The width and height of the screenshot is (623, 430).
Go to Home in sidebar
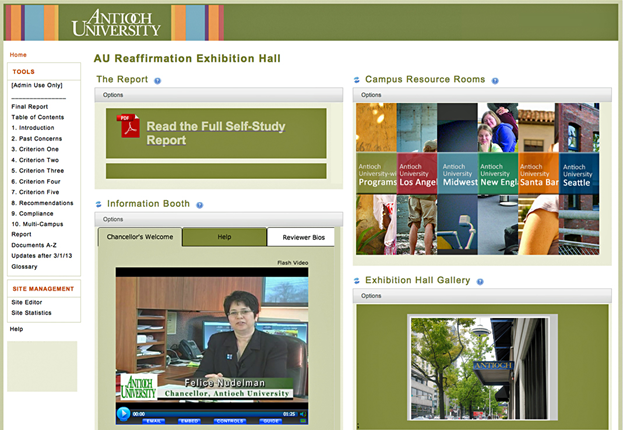click(18, 55)
